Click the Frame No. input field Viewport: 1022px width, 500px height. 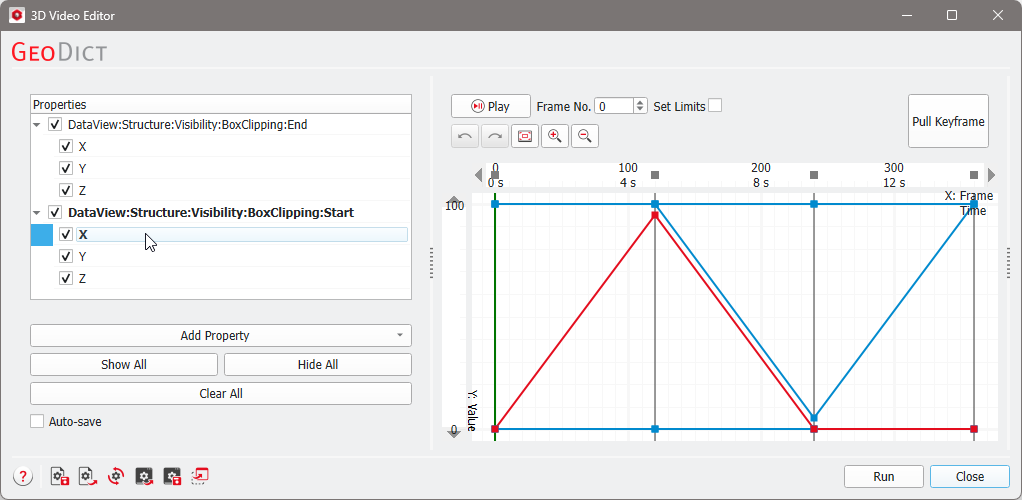pos(614,106)
